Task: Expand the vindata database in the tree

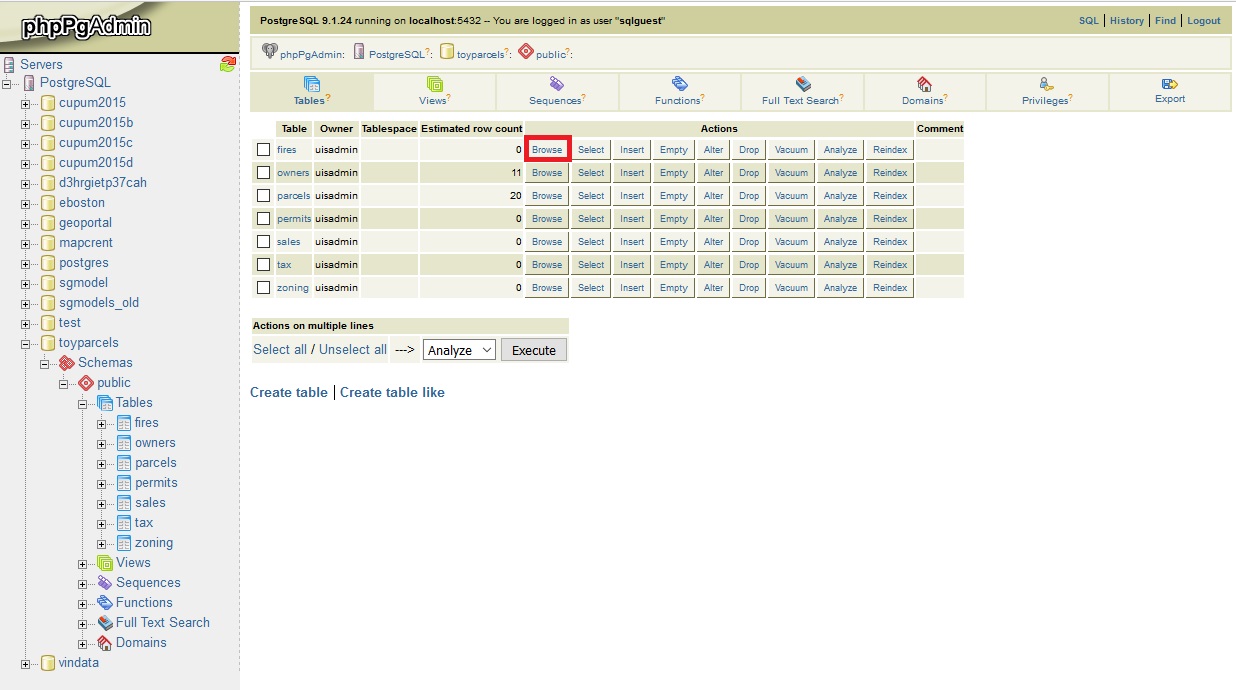Action: click(x=26, y=663)
